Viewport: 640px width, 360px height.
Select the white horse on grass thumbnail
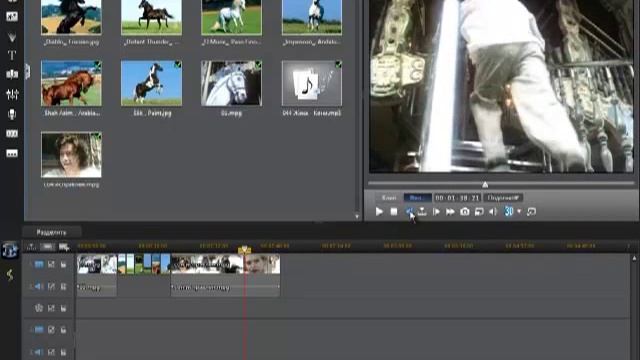coord(231,17)
